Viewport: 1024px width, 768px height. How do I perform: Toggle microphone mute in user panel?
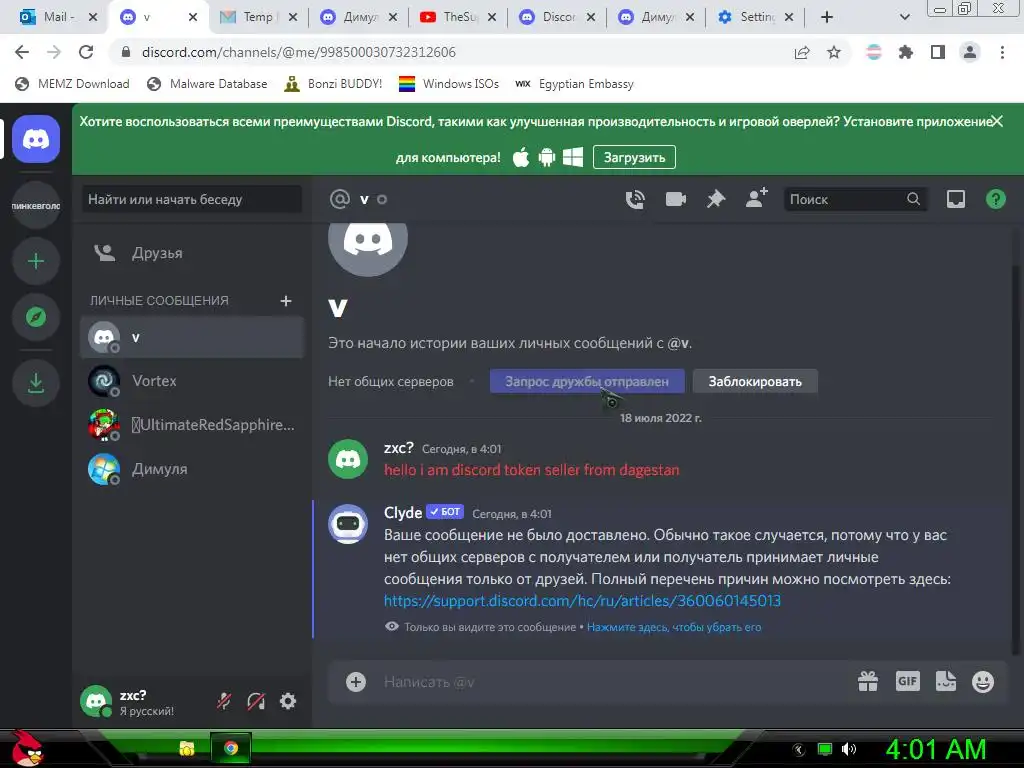coord(224,701)
